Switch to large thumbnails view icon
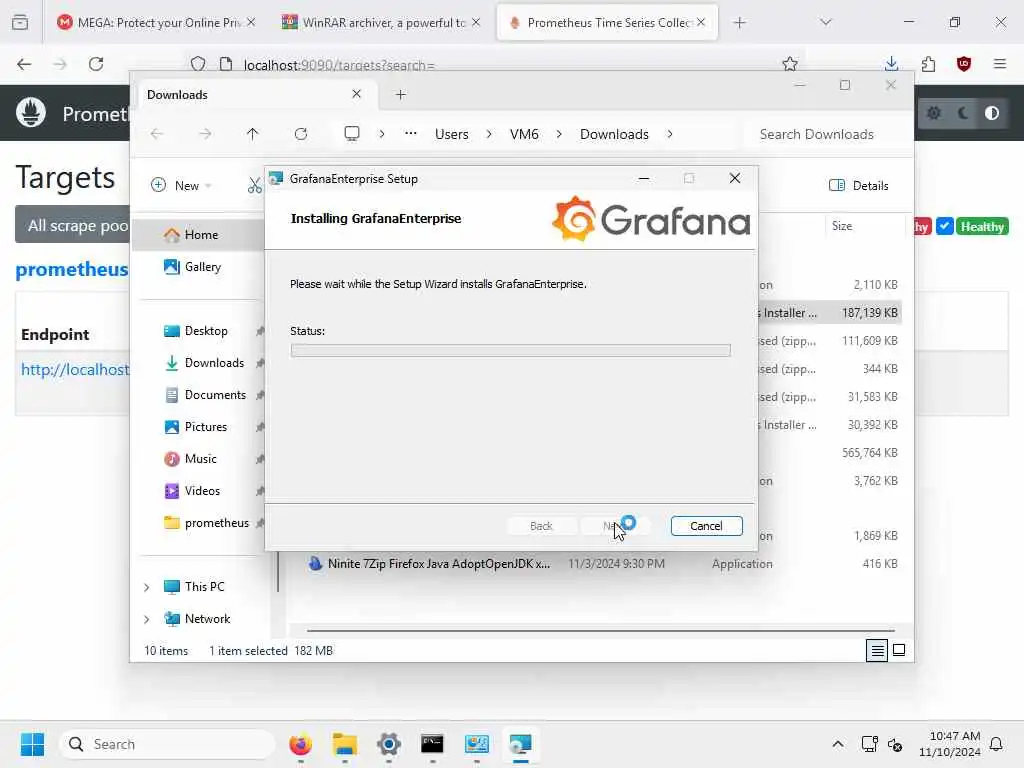Screen dimensions: 1024x768 coord(899,650)
